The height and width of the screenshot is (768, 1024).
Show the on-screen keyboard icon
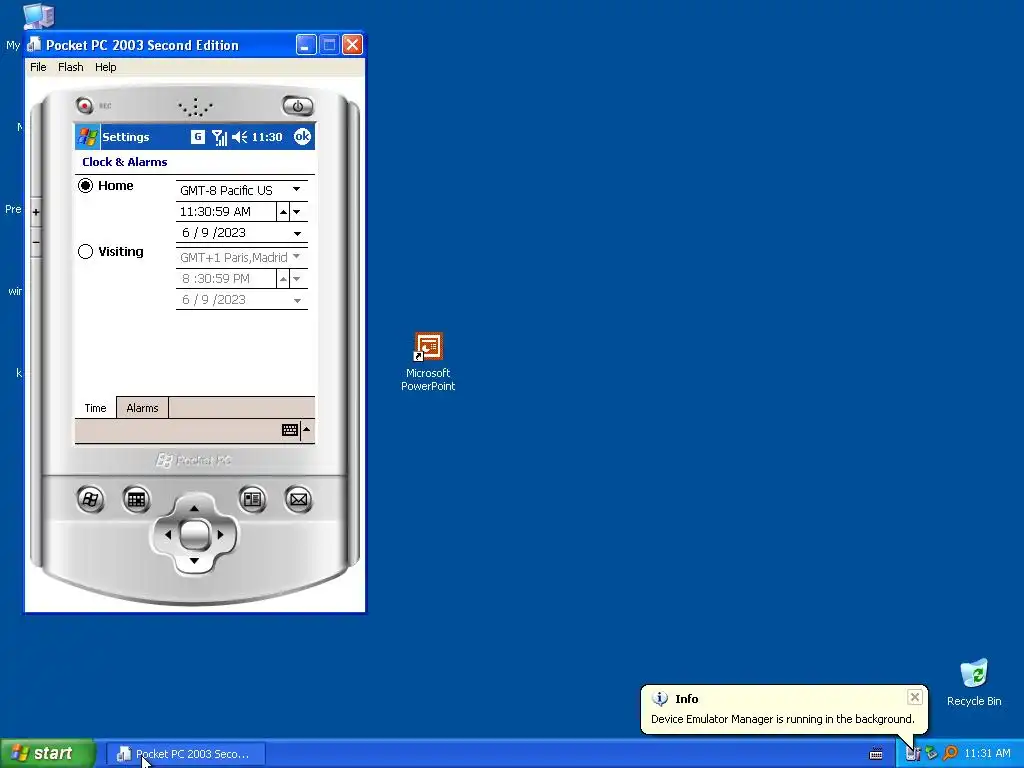pyautogui.click(x=290, y=430)
